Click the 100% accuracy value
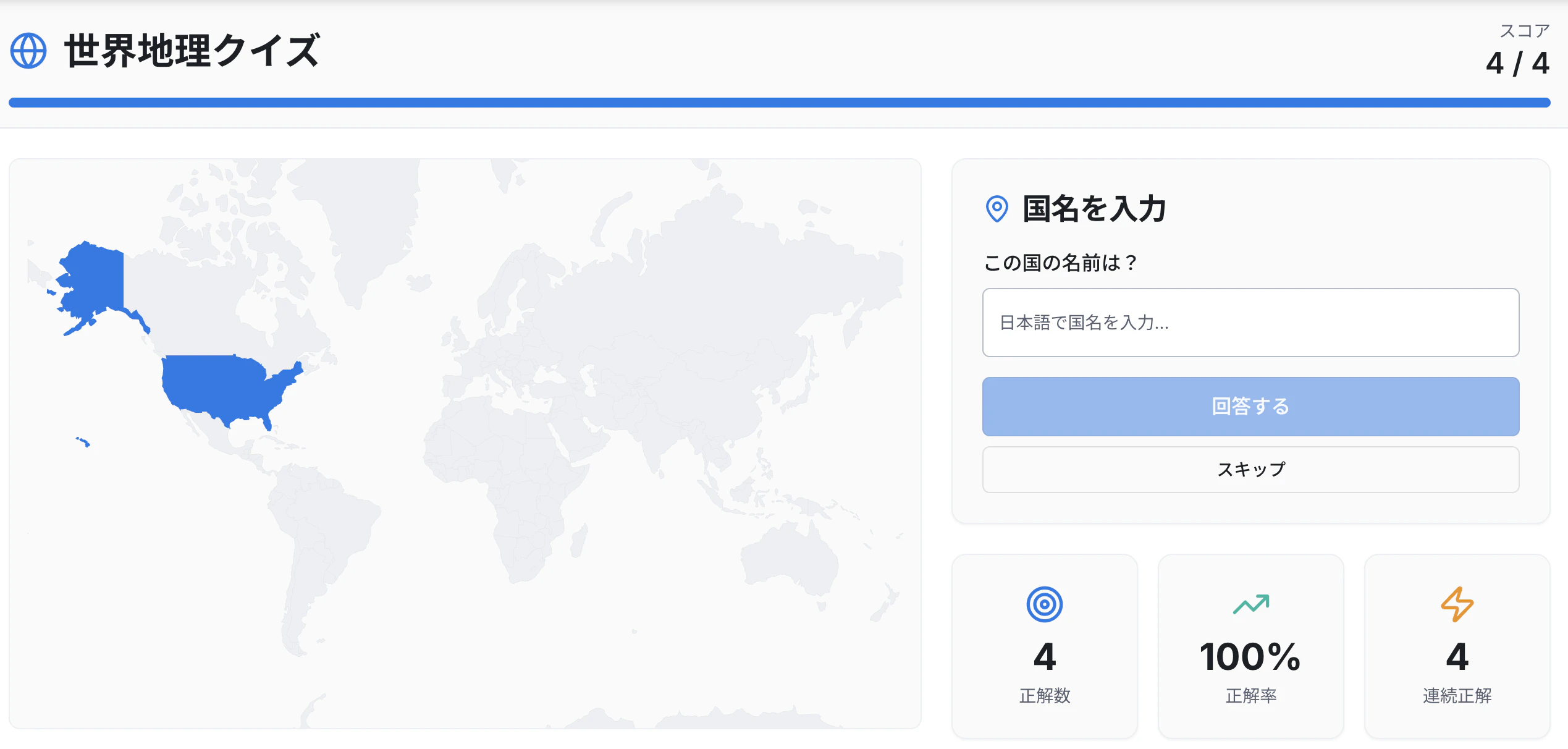Viewport: 1568px width, 749px height. coord(1250,656)
